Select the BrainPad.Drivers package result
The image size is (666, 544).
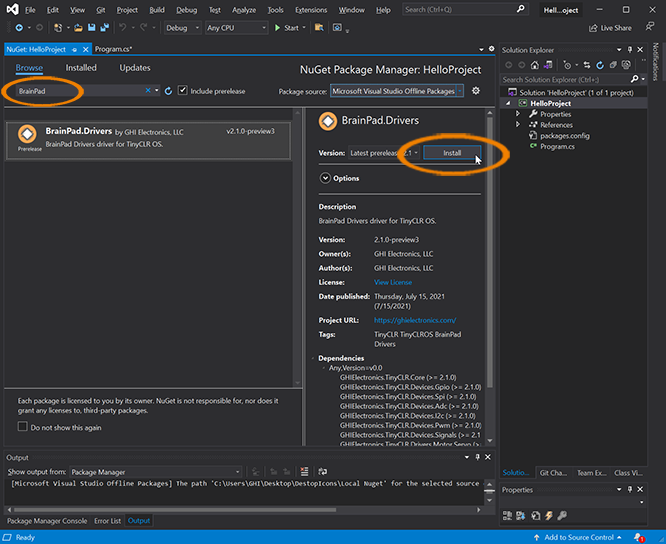point(148,141)
